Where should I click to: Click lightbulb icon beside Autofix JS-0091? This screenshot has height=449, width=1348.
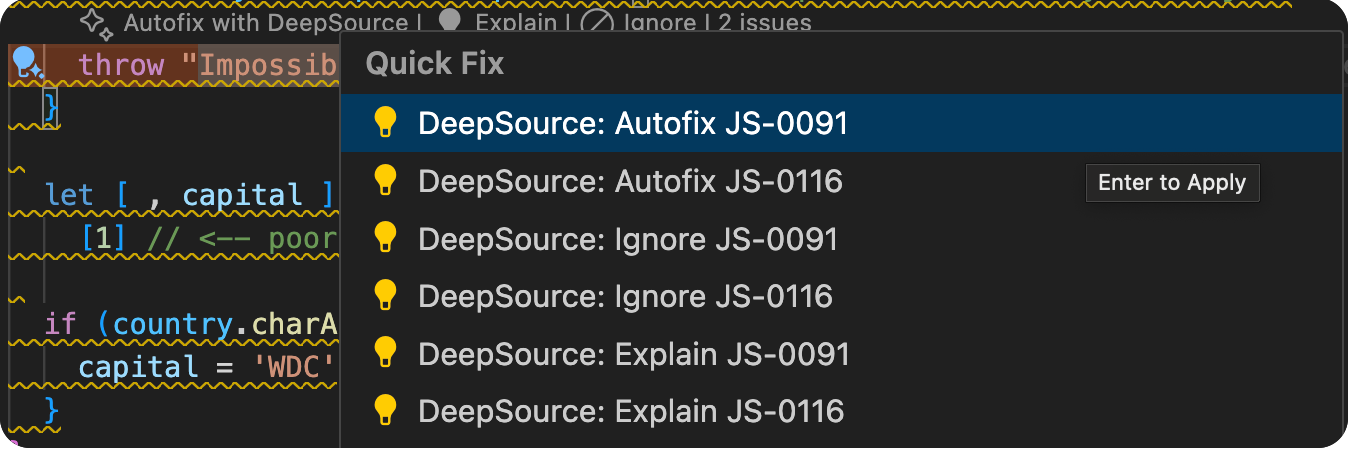pyautogui.click(x=385, y=122)
